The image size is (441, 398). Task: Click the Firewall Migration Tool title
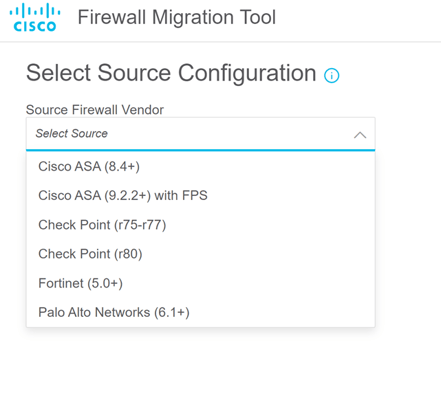click(x=177, y=17)
